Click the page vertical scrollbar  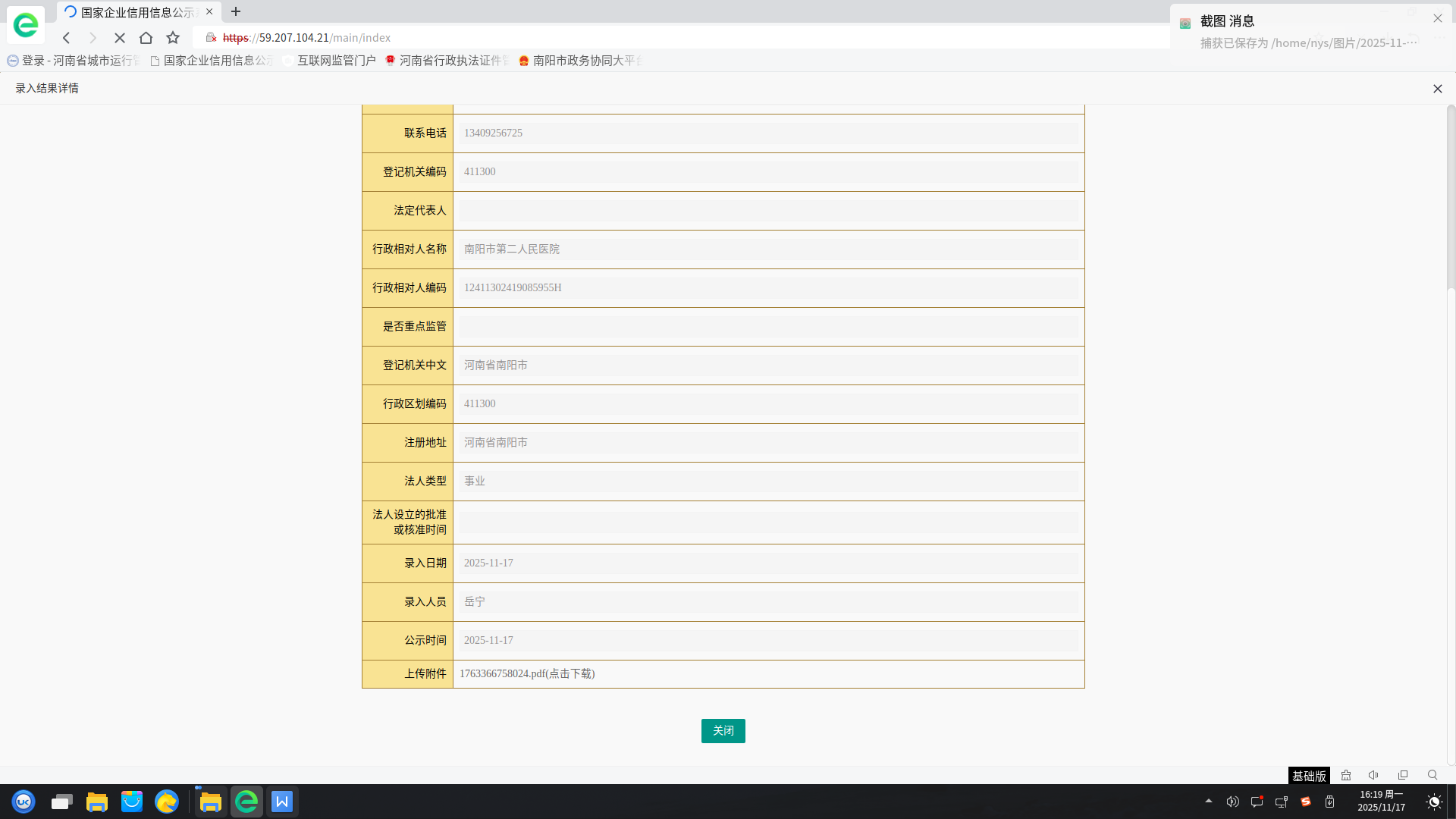(1451, 197)
